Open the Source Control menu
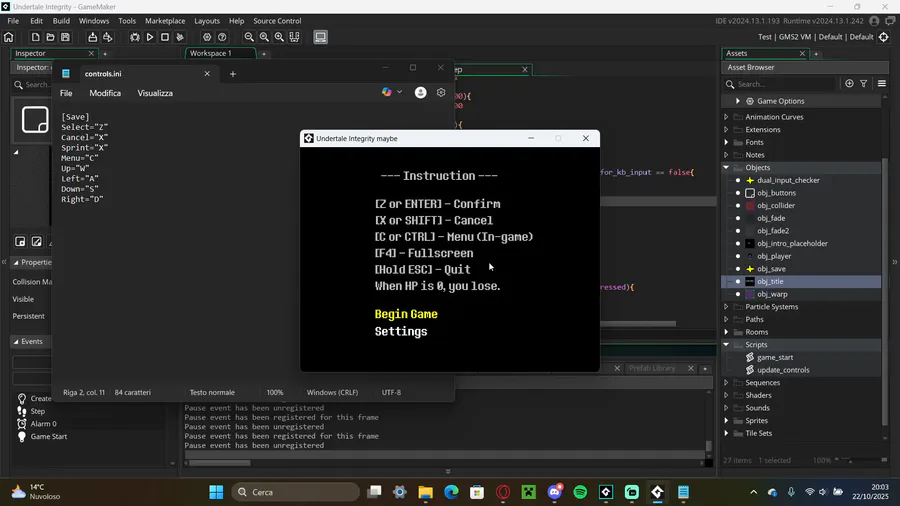900x506 pixels. 277,21
